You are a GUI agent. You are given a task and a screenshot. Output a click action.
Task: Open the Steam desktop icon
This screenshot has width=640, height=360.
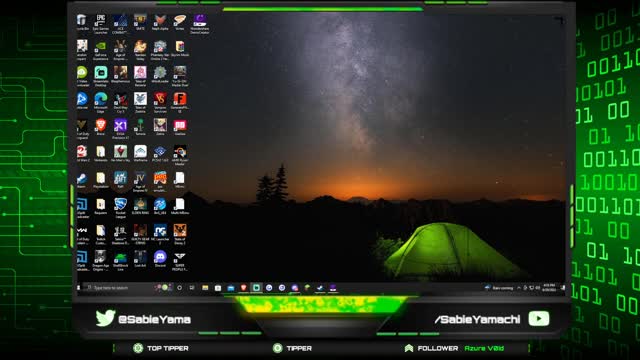[82, 180]
